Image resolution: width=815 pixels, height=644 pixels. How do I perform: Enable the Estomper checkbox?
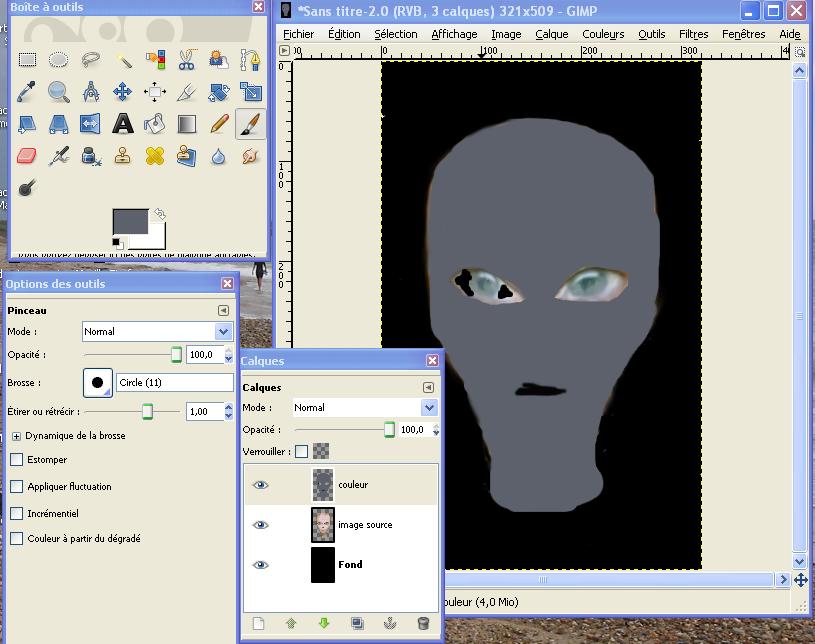click(x=16, y=460)
